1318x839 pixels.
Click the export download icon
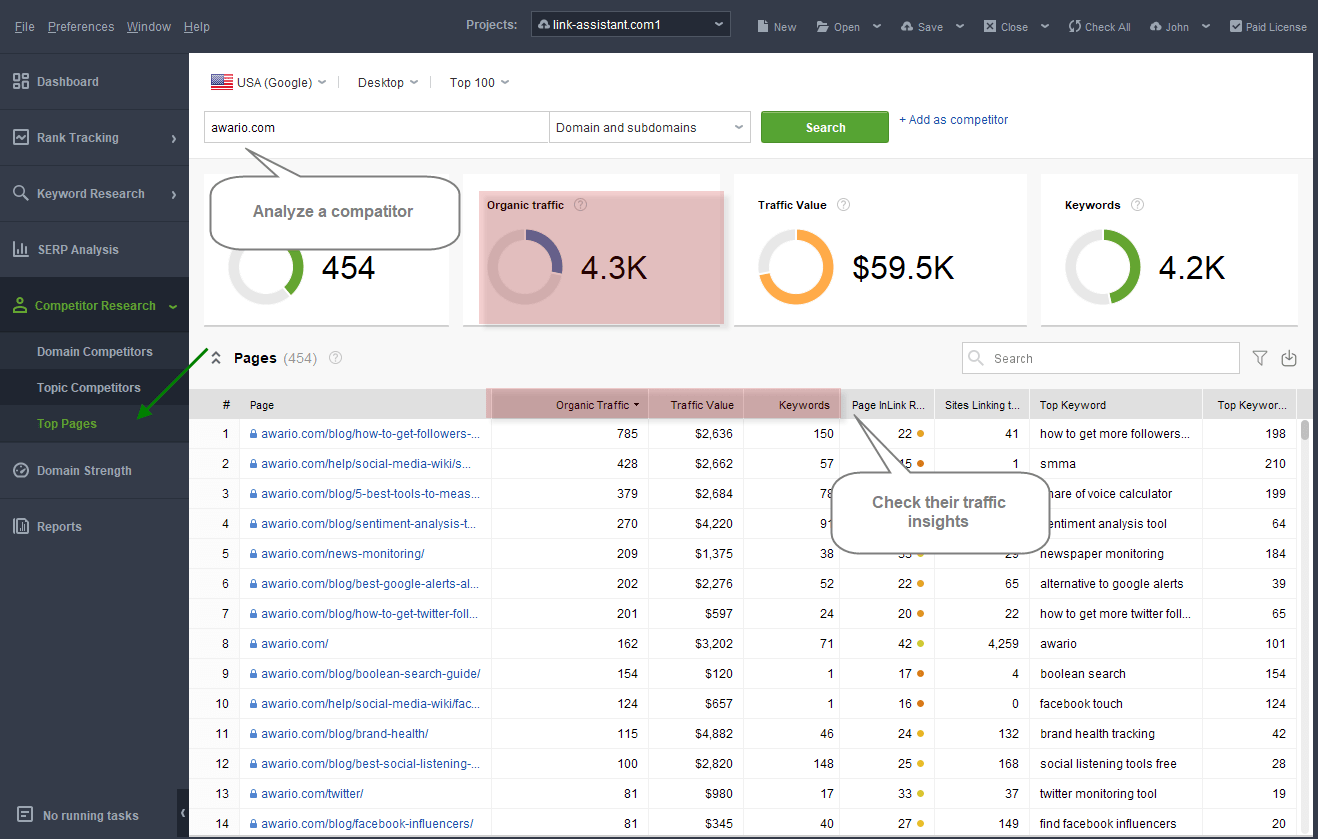(x=1289, y=358)
